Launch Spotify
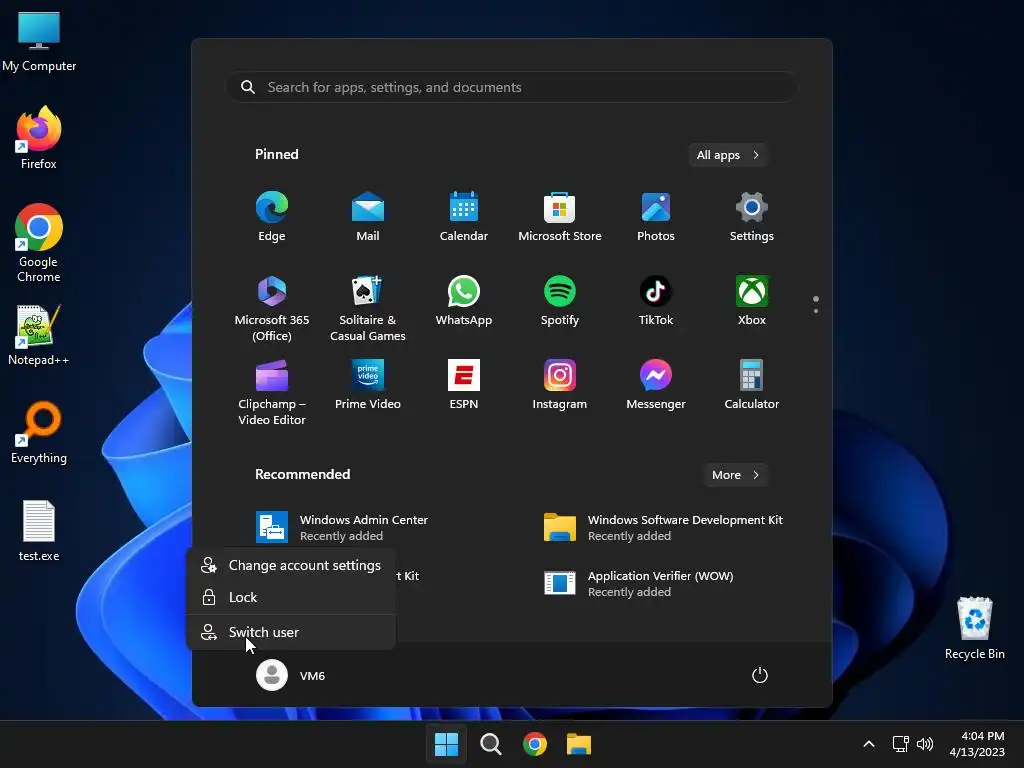This screenshot has height=768, width=1024. pyautogui.click(x=560, y=301)
